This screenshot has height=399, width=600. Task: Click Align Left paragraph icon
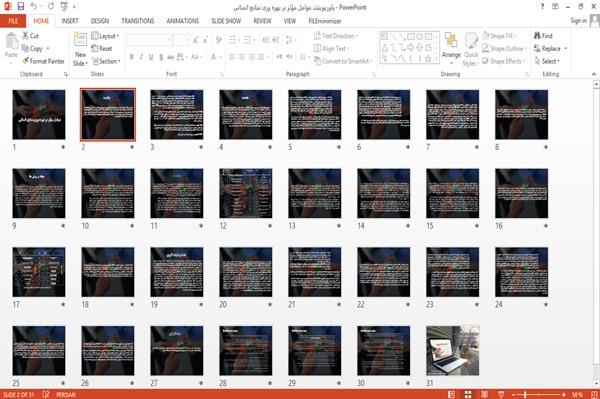coord(232,57)
